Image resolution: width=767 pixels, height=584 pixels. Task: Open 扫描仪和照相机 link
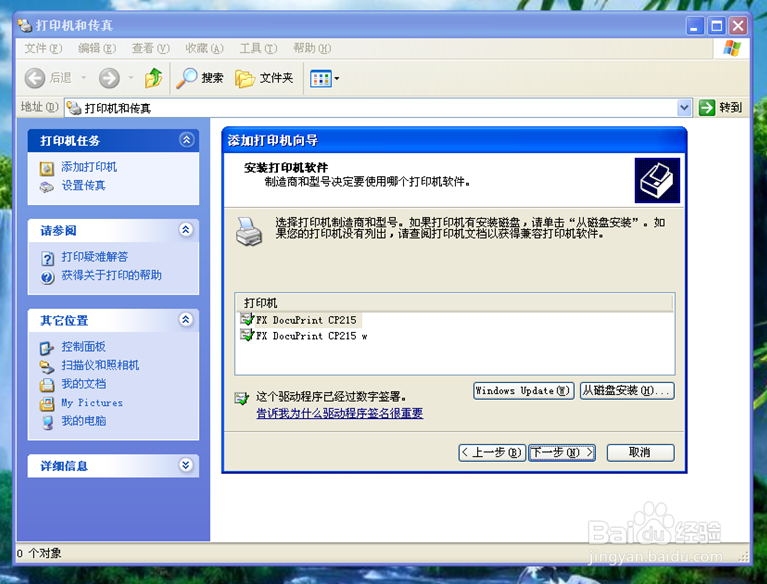(x=100, y=365)
